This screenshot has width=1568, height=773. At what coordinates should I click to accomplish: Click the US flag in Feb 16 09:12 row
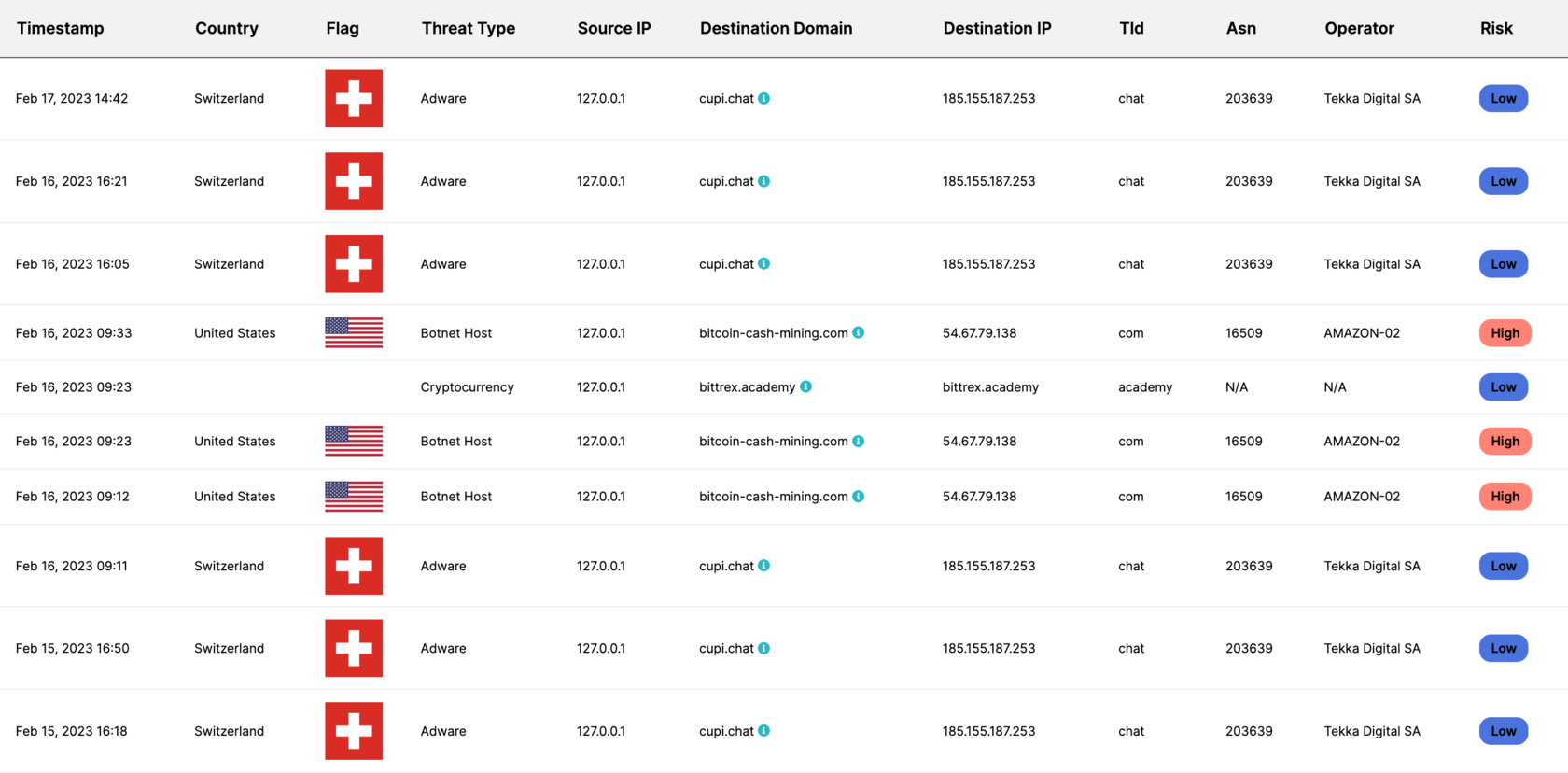click(x=354, y=496)
